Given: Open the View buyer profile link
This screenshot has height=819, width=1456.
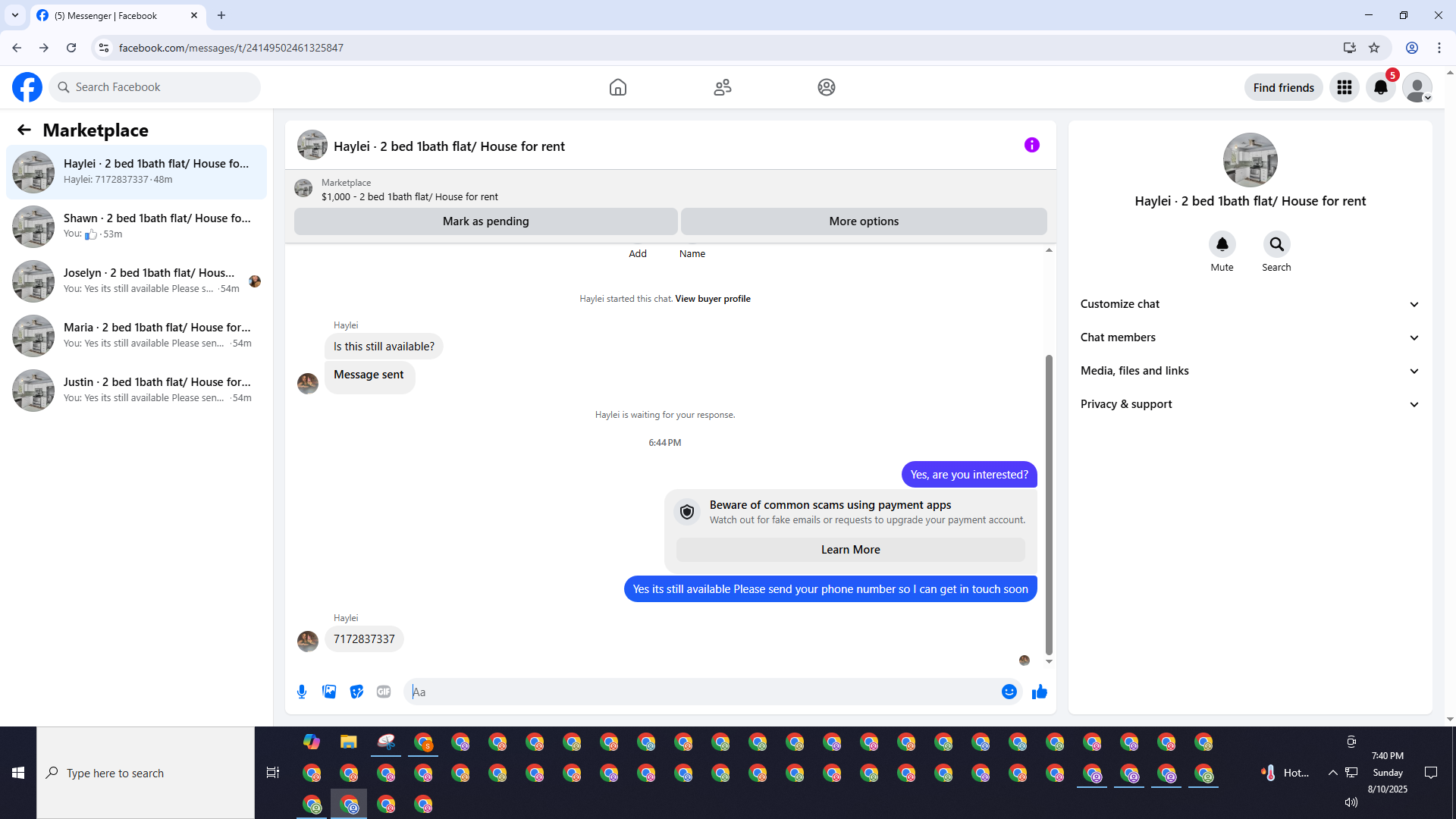Looking at the screenshot, I should (712, 299).
